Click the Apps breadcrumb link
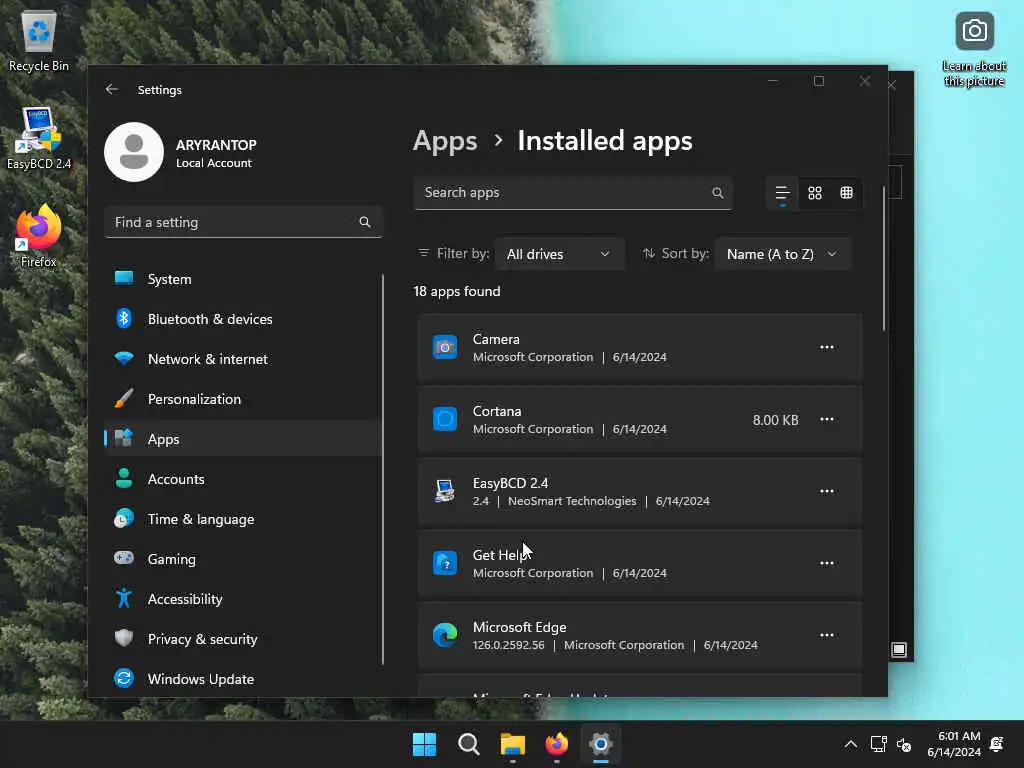The height and width of the screenshot is (768, 1024). pyautogui.click(x=445, y=141)
